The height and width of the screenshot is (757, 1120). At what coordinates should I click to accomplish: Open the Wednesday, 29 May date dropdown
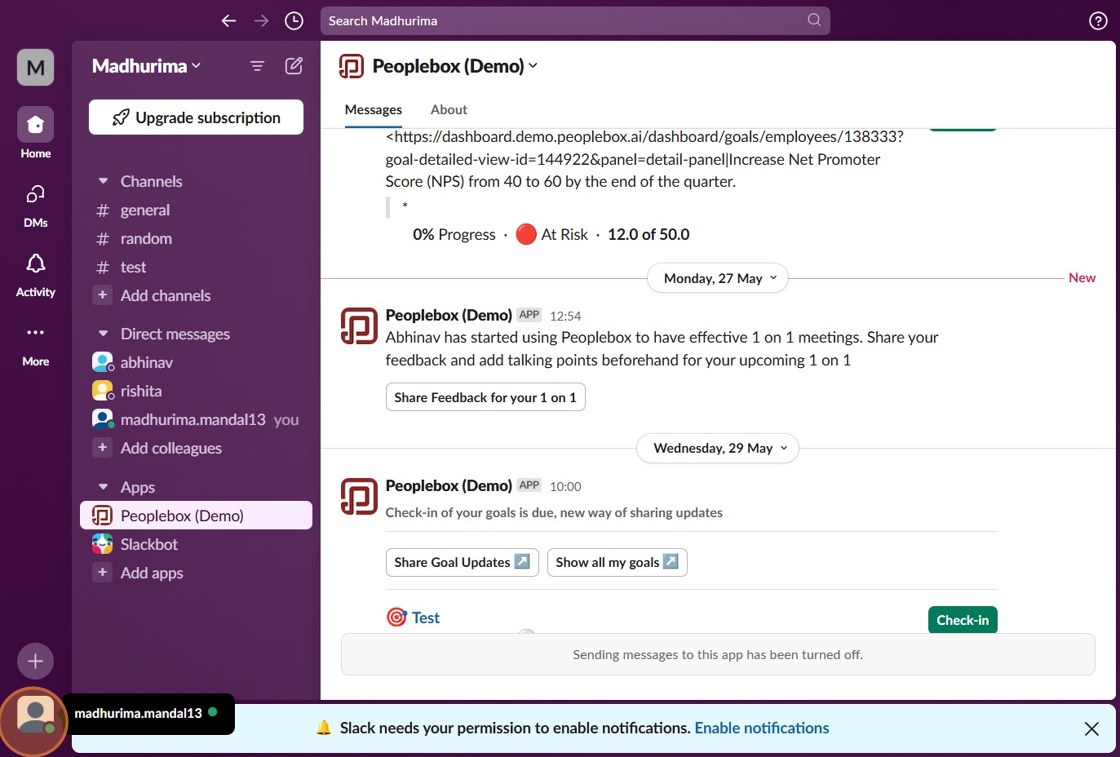click(x=718, y=448)
